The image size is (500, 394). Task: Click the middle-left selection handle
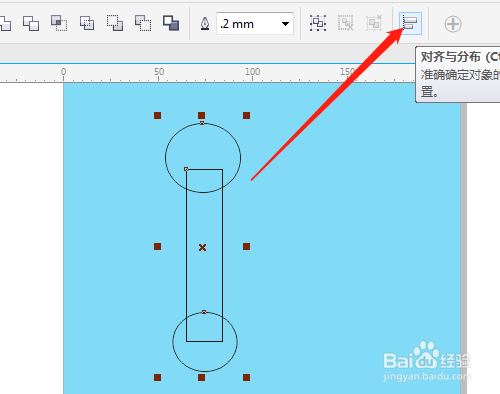click(158, 246)
